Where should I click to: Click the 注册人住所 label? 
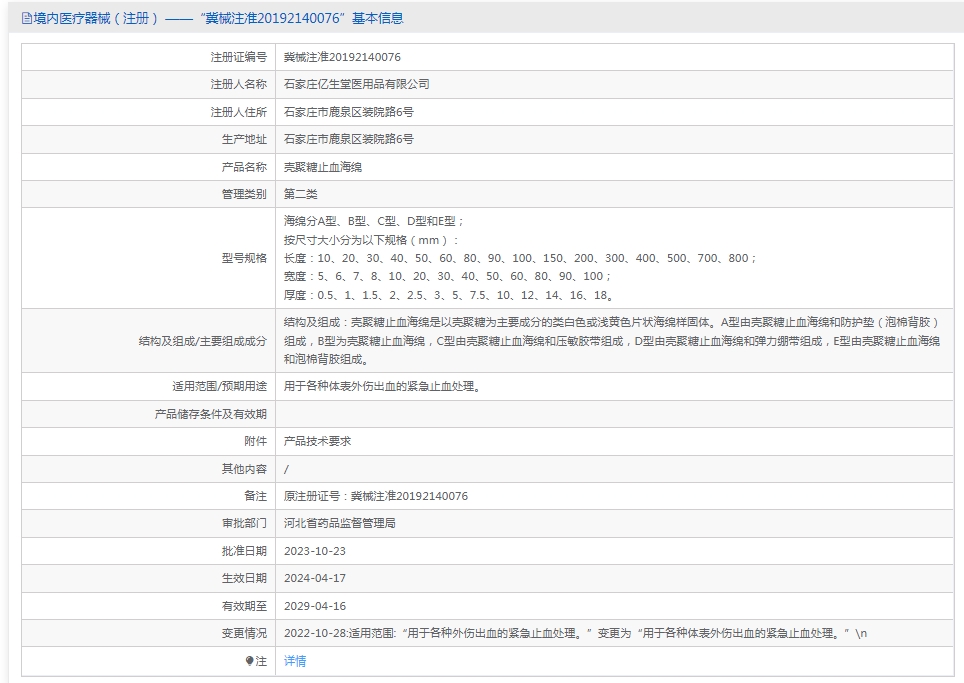click(x=239, y=112)
